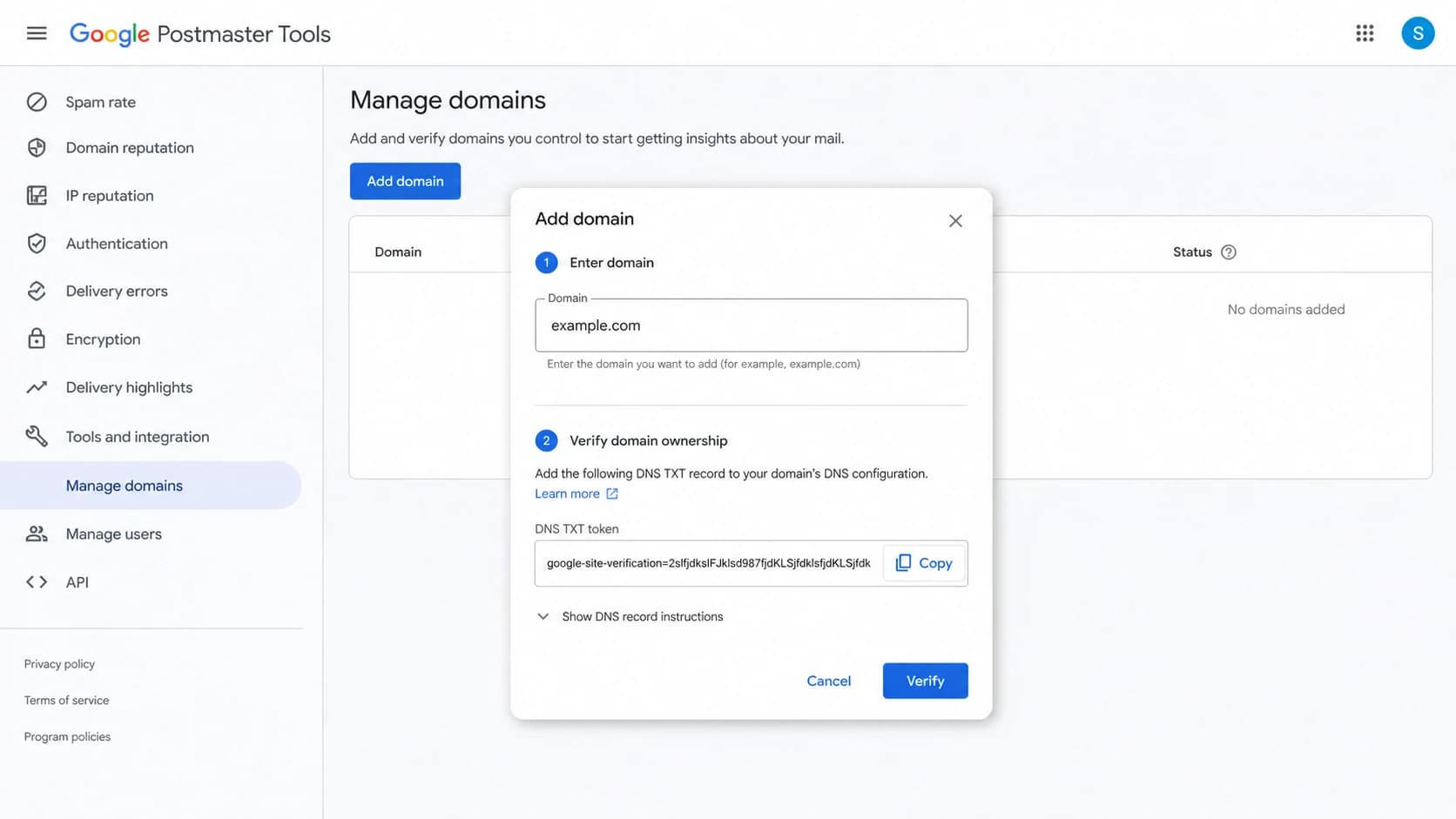1456x819 pixels.
Task: Click the Verify domain ownership heading
Action: [648, 440]
